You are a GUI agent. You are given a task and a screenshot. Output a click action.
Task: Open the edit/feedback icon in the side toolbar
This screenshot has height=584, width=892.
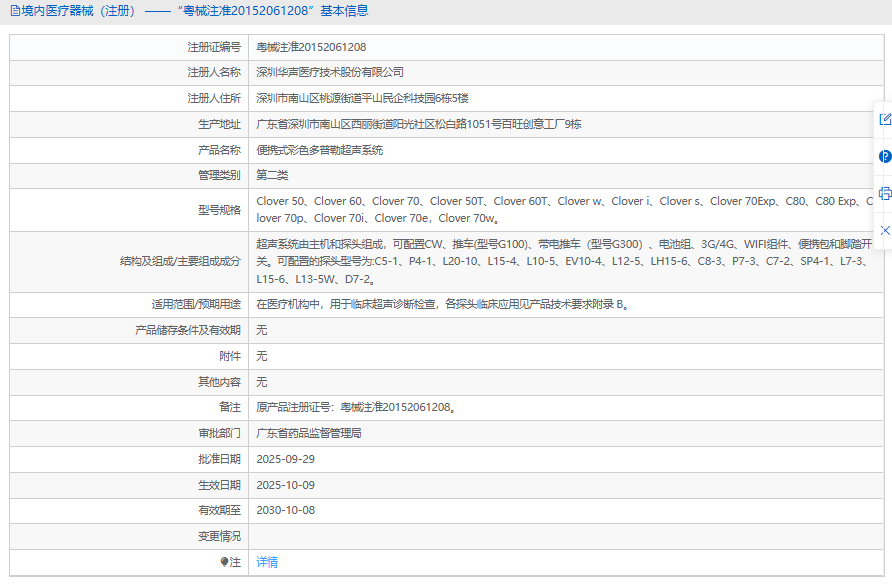pyautogui.click(x=885, y=119)
